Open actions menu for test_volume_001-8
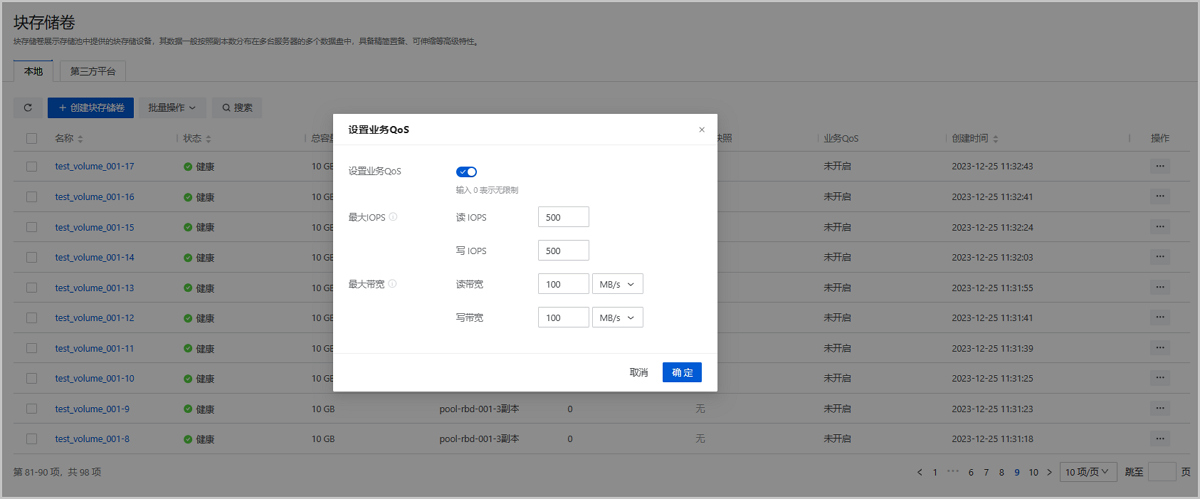This screenshot has width=1200, height=499. (1160, 439)
